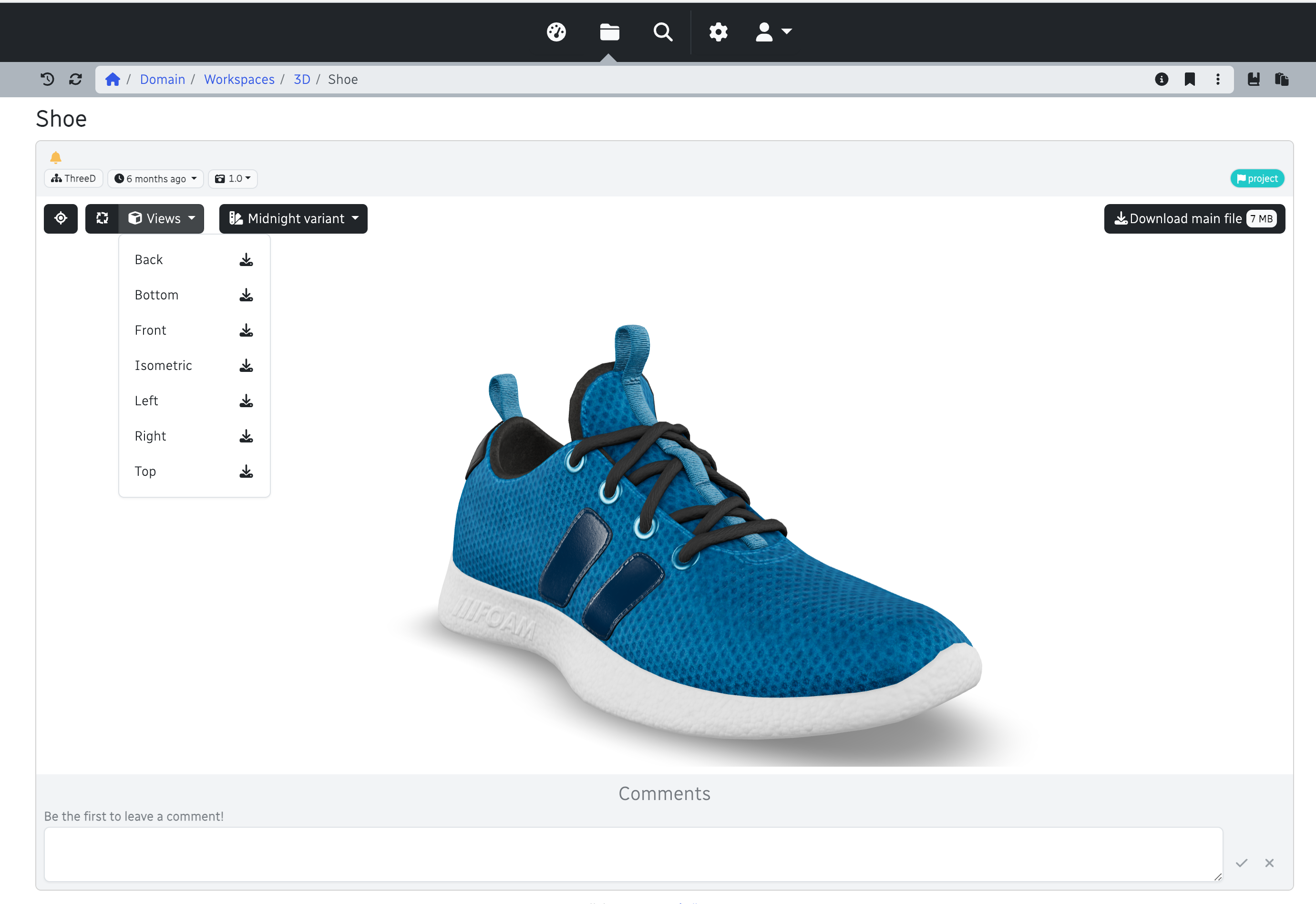Click the document info icon

(1162, 79)
